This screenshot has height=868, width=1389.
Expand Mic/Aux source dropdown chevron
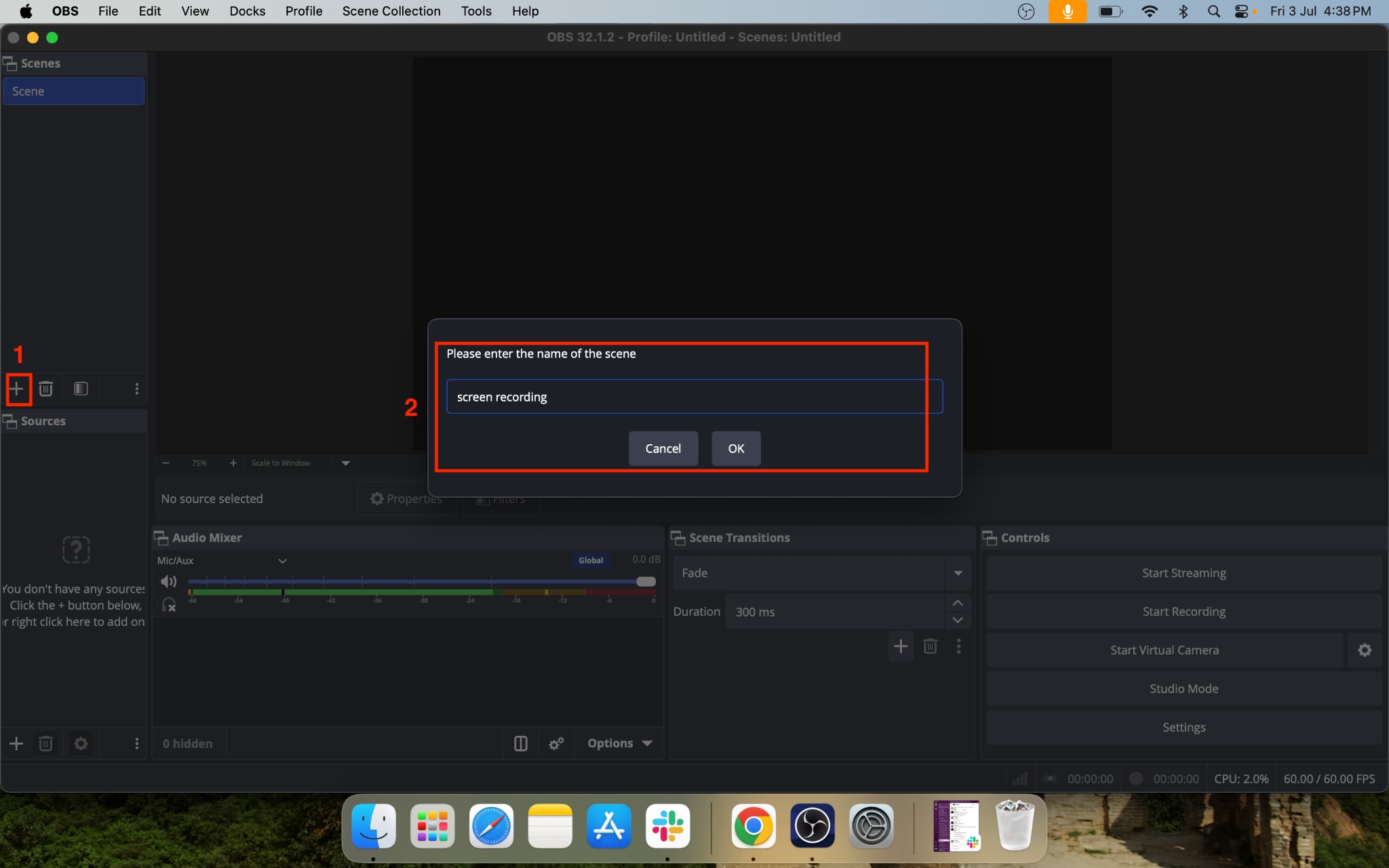[x=283, y=561]
